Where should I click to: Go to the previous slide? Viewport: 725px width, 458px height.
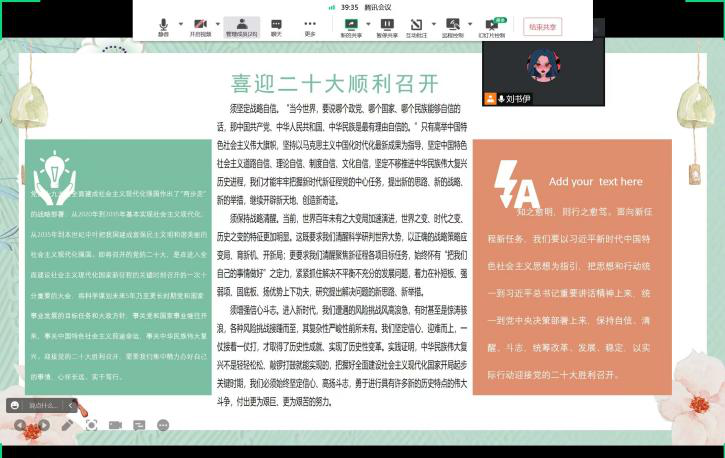tap(19, 425)
